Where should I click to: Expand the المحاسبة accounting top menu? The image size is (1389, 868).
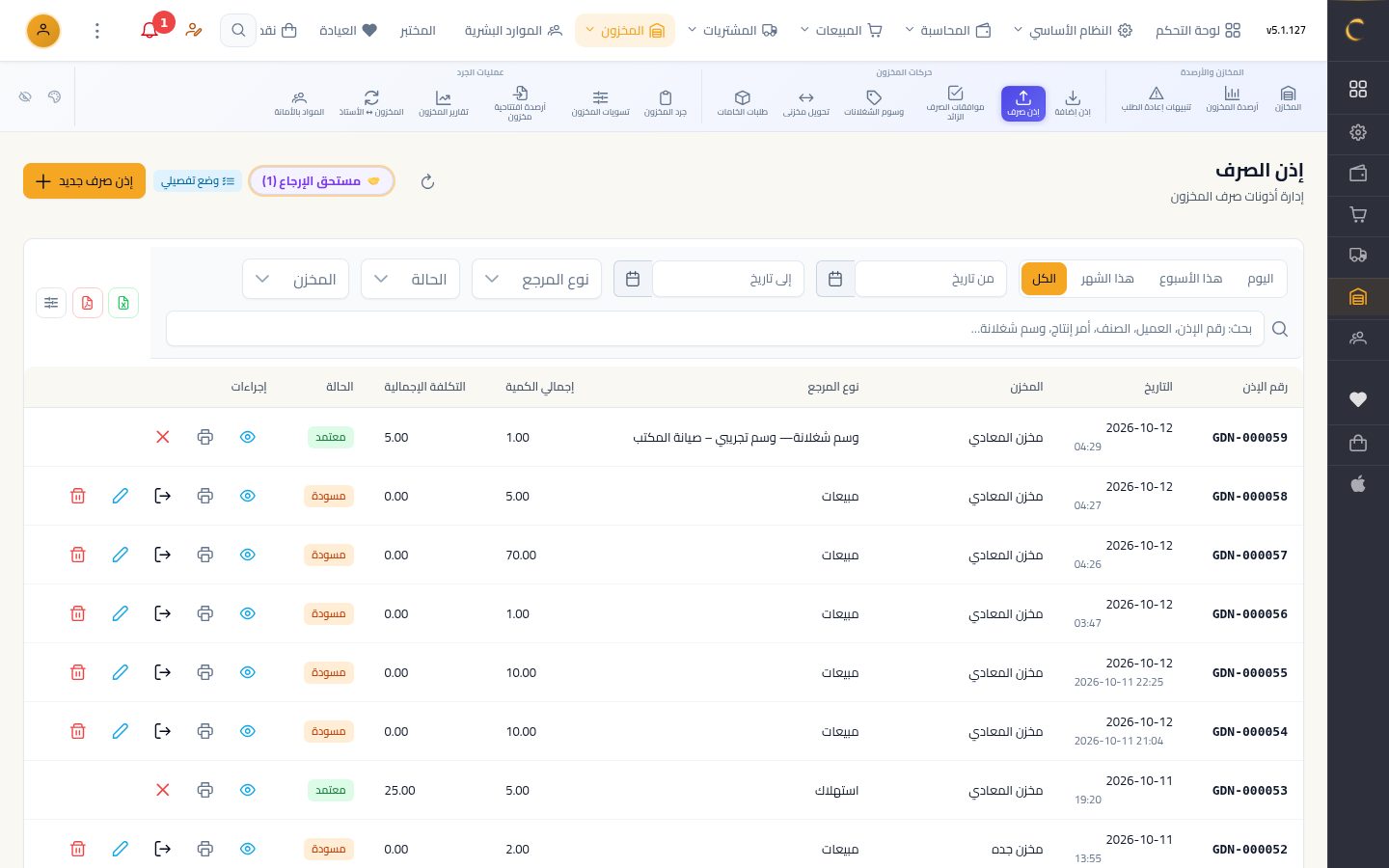[x=948, y=31]
